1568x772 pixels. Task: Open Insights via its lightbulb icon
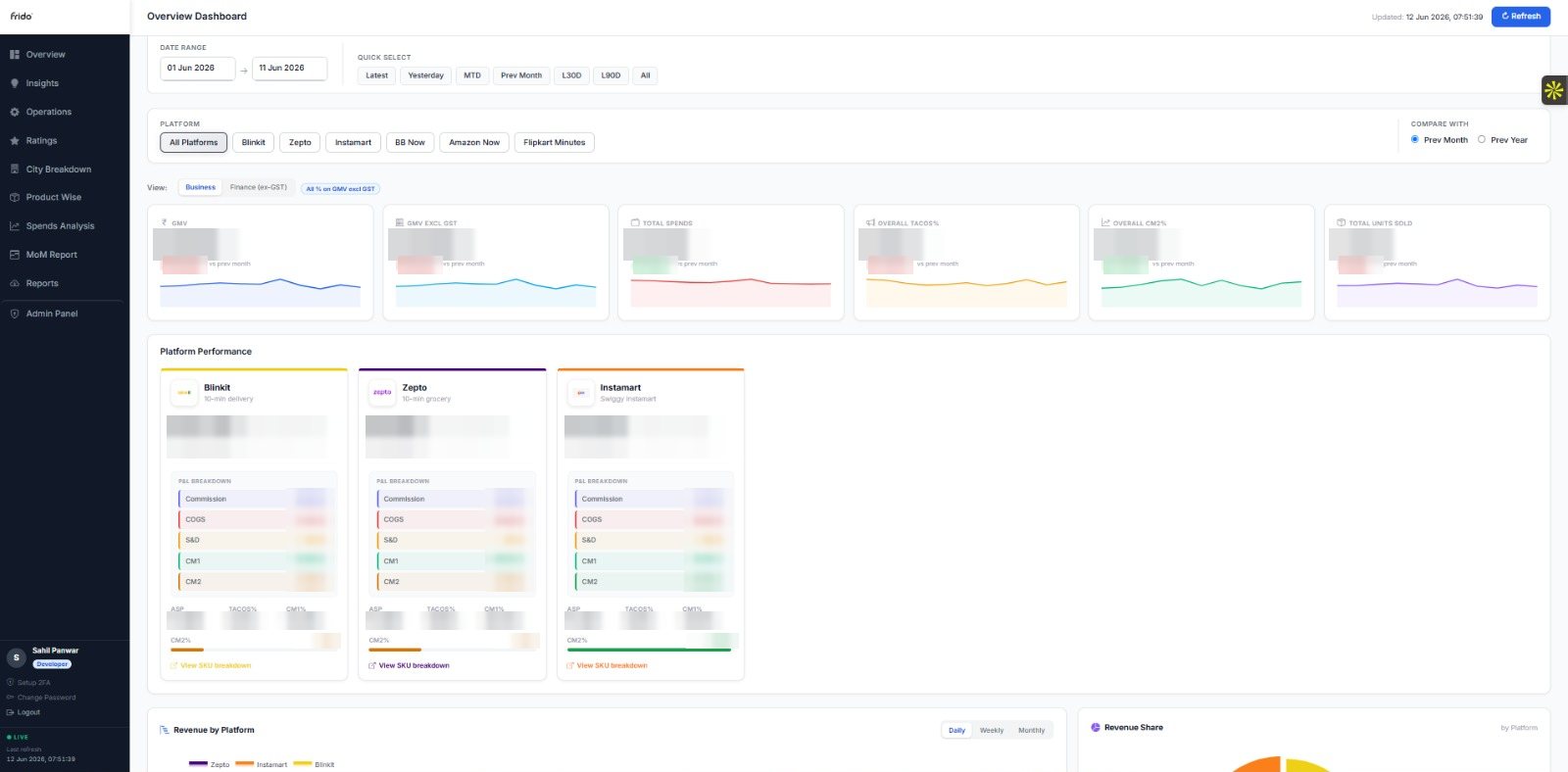[x=15, y=83]
